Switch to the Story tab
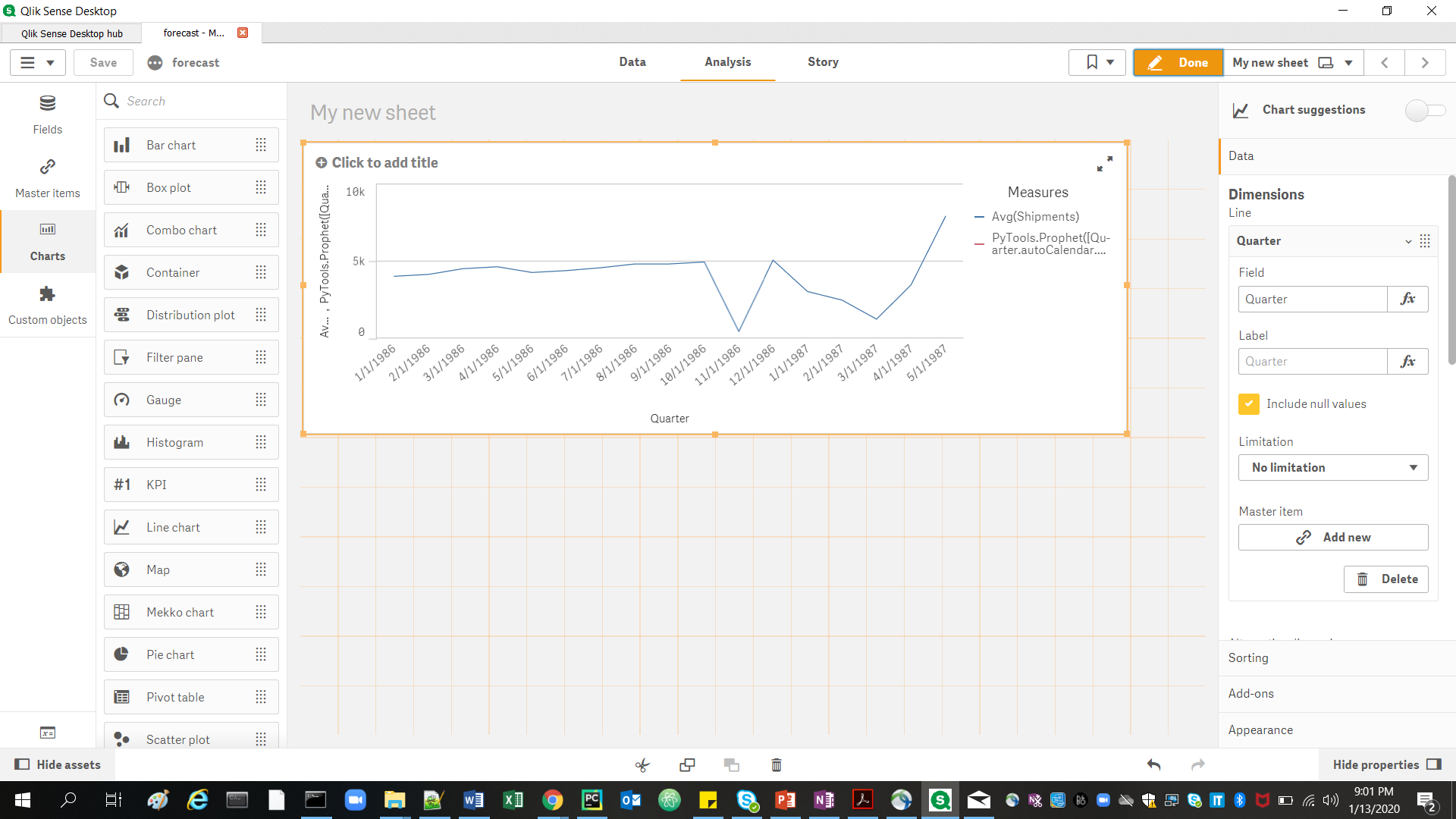 (x=823, y=62)
